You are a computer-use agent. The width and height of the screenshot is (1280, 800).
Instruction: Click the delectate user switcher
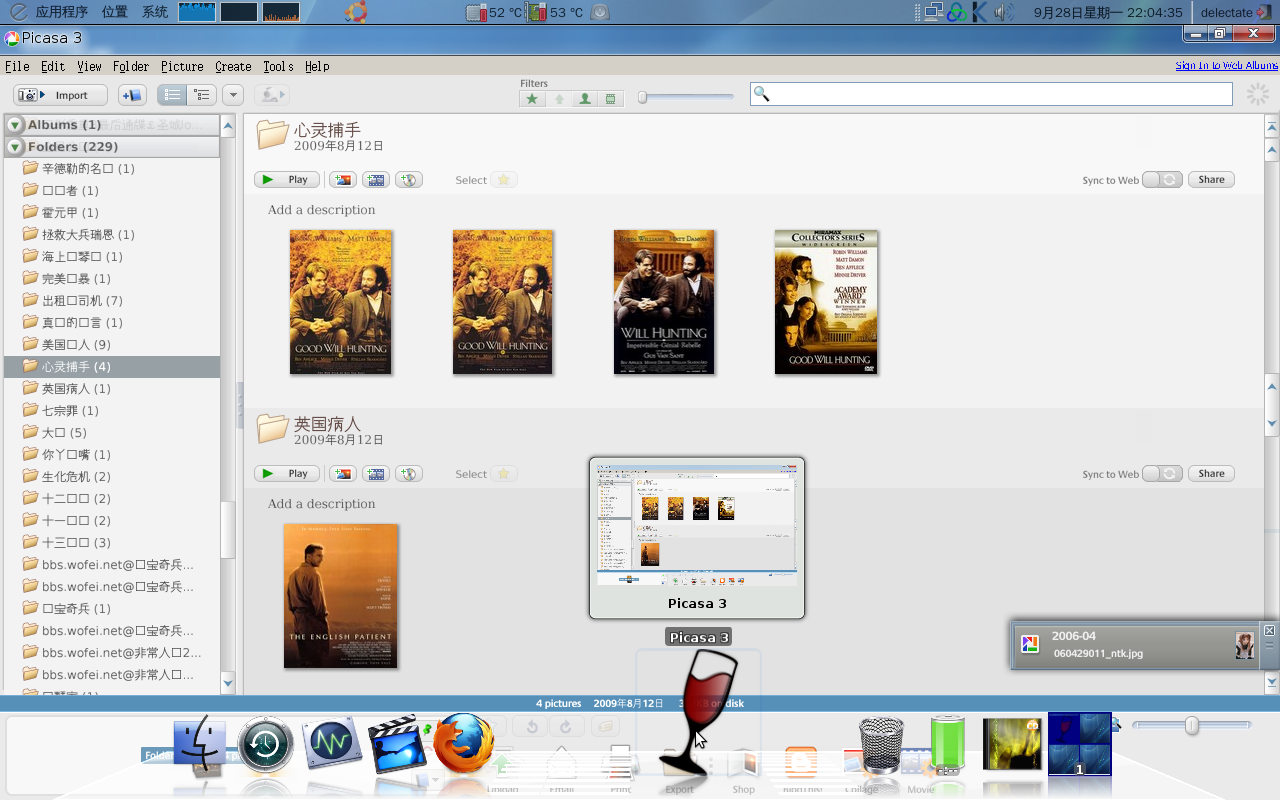(x=1235, y=13)
